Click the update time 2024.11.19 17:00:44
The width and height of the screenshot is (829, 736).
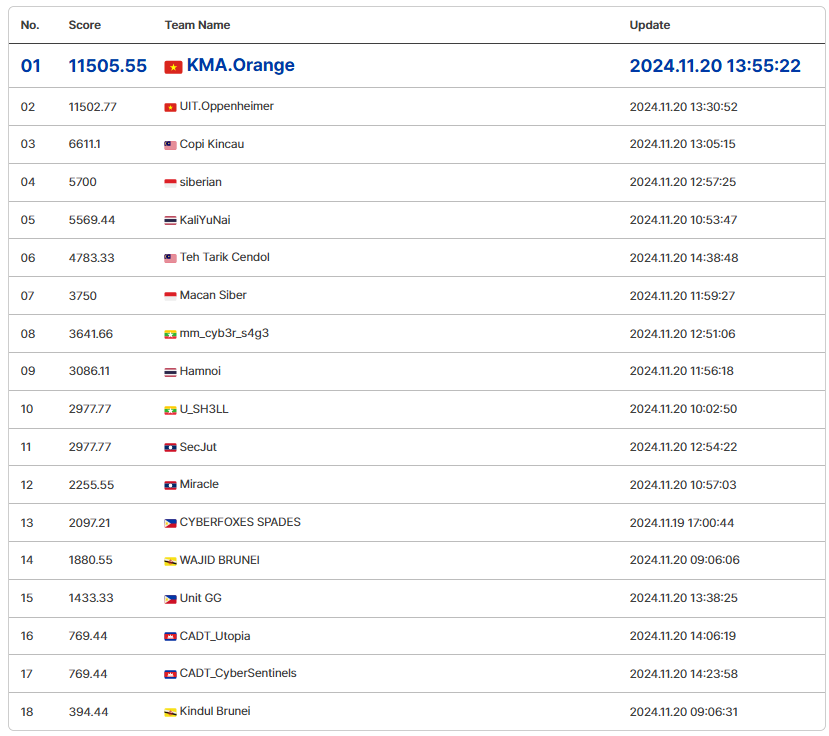682,523
